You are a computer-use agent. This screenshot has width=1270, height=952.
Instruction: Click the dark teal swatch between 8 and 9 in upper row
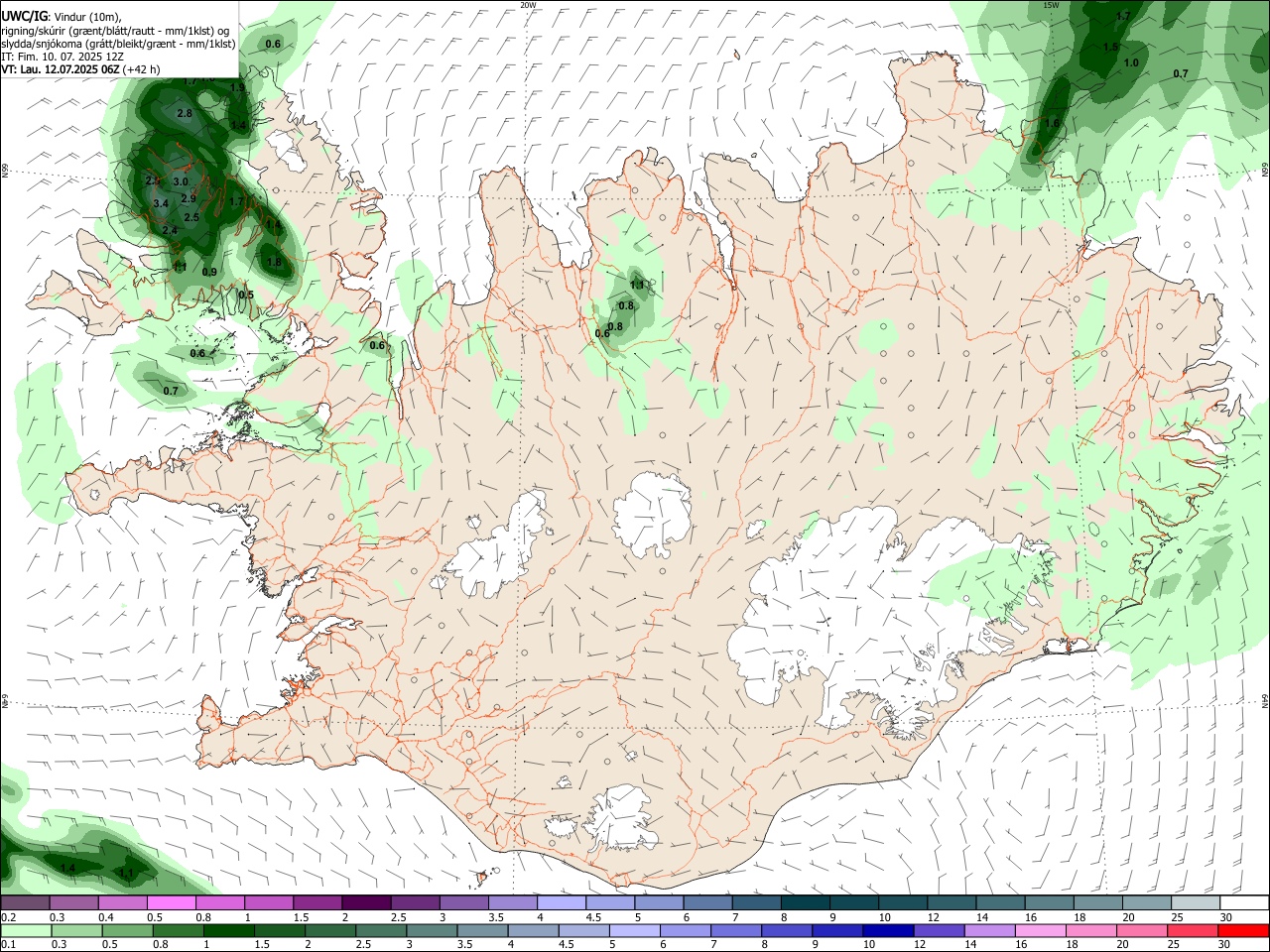tap(806, 903)
